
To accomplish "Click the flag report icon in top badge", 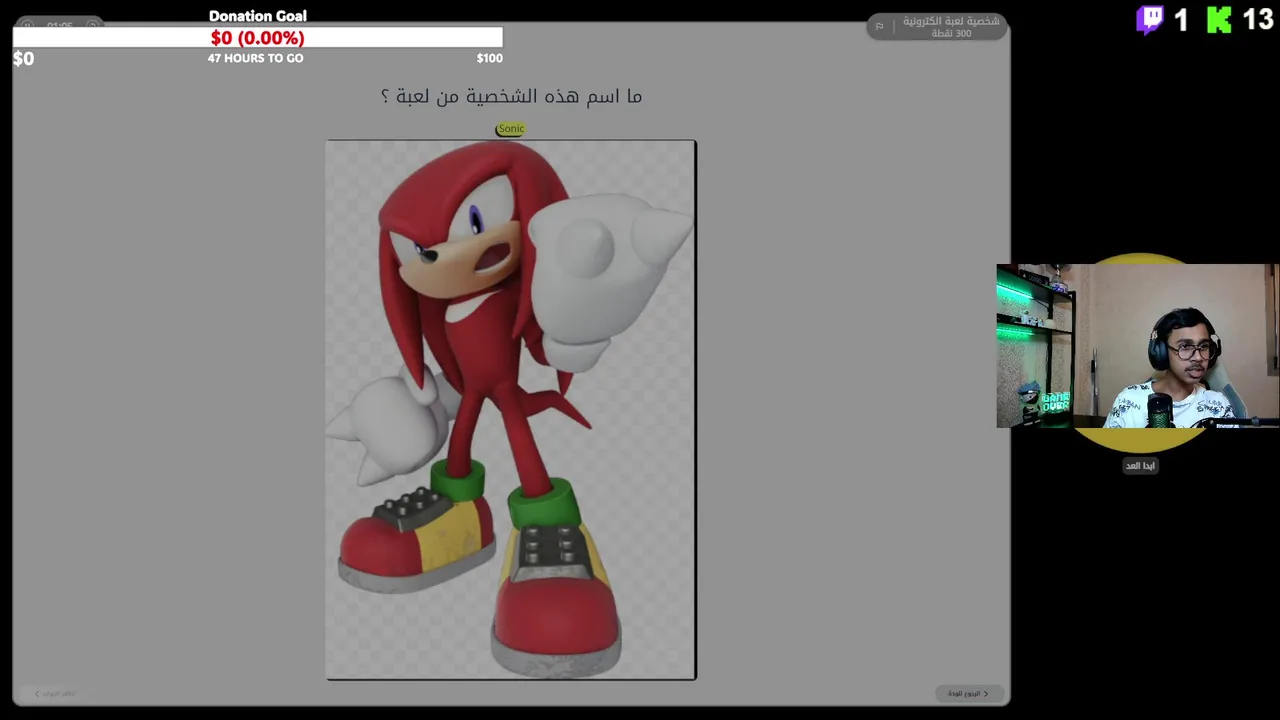I will pos(879,26).
